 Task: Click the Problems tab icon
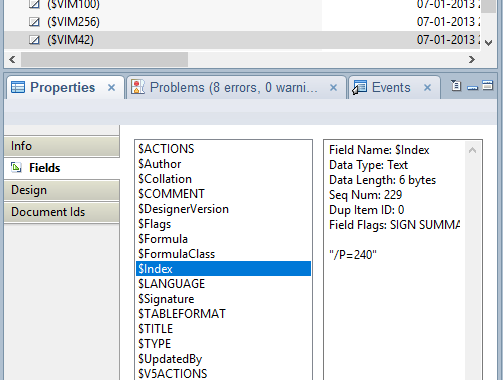(138, 87)
